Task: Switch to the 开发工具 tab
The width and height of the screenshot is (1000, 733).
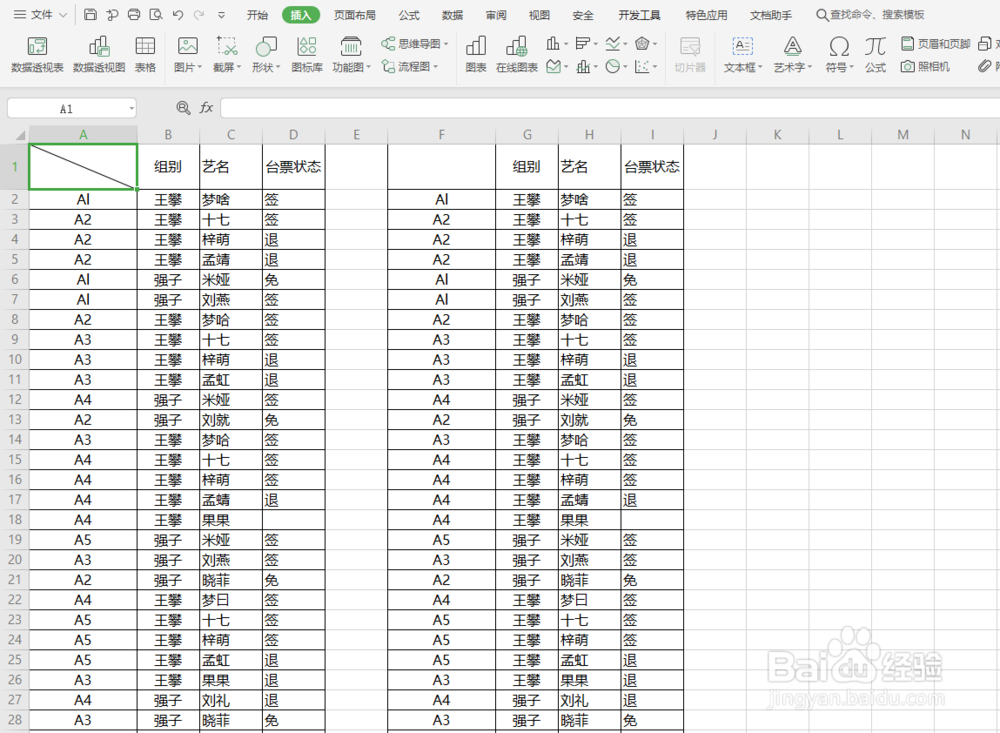Action: tap(639, 15)
